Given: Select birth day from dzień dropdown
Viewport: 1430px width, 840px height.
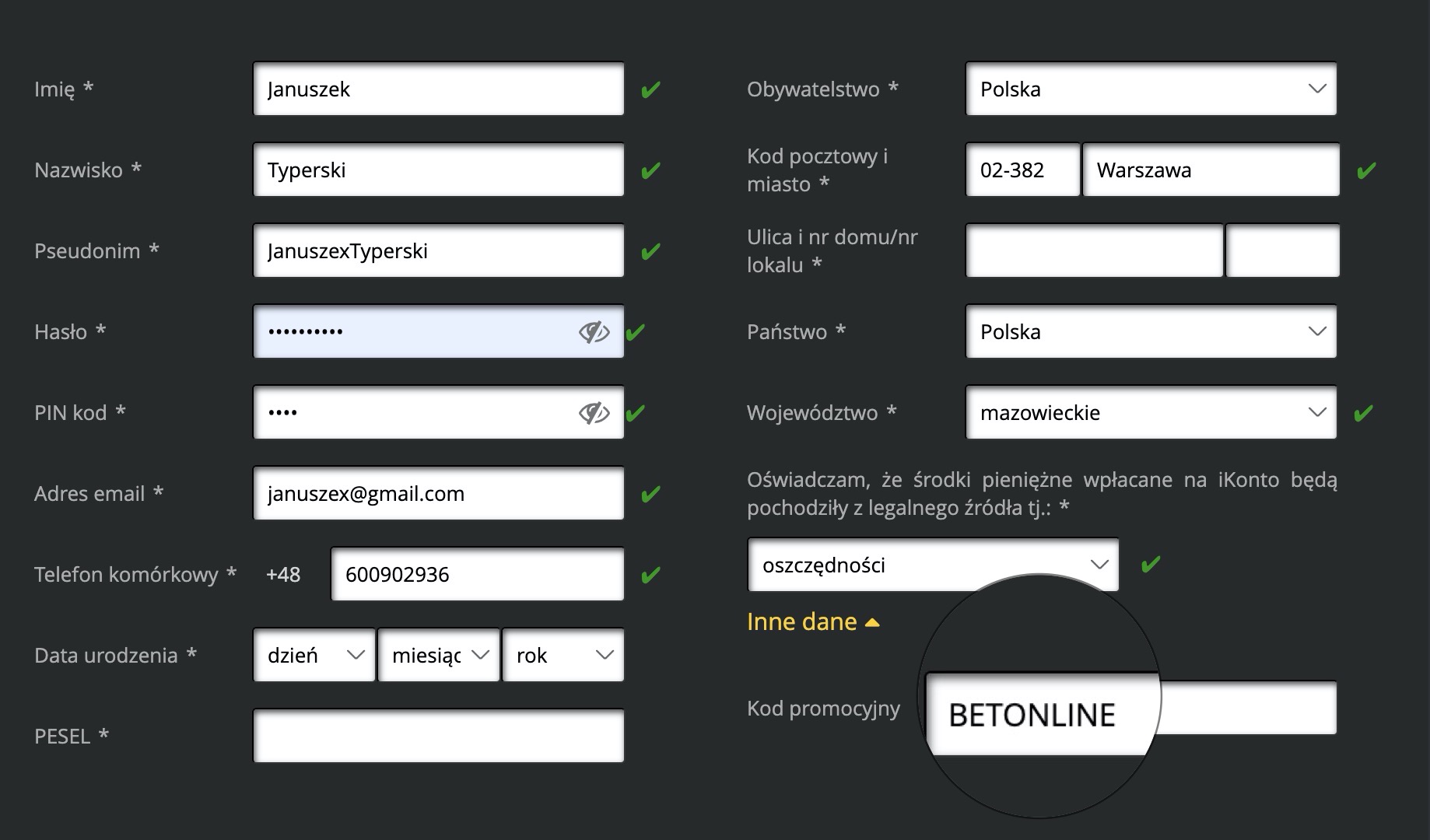Looking at the screenshot, I should point(314,655).
